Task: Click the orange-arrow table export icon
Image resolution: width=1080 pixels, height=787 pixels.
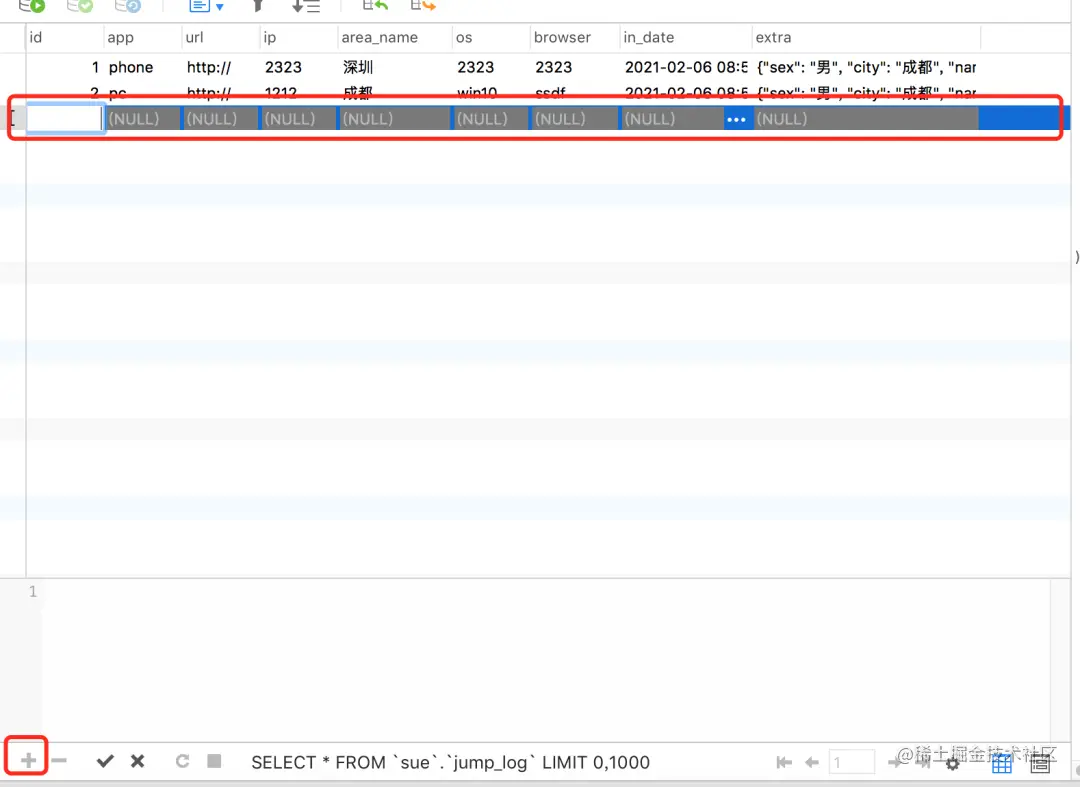Action: [x=423, y=6]
